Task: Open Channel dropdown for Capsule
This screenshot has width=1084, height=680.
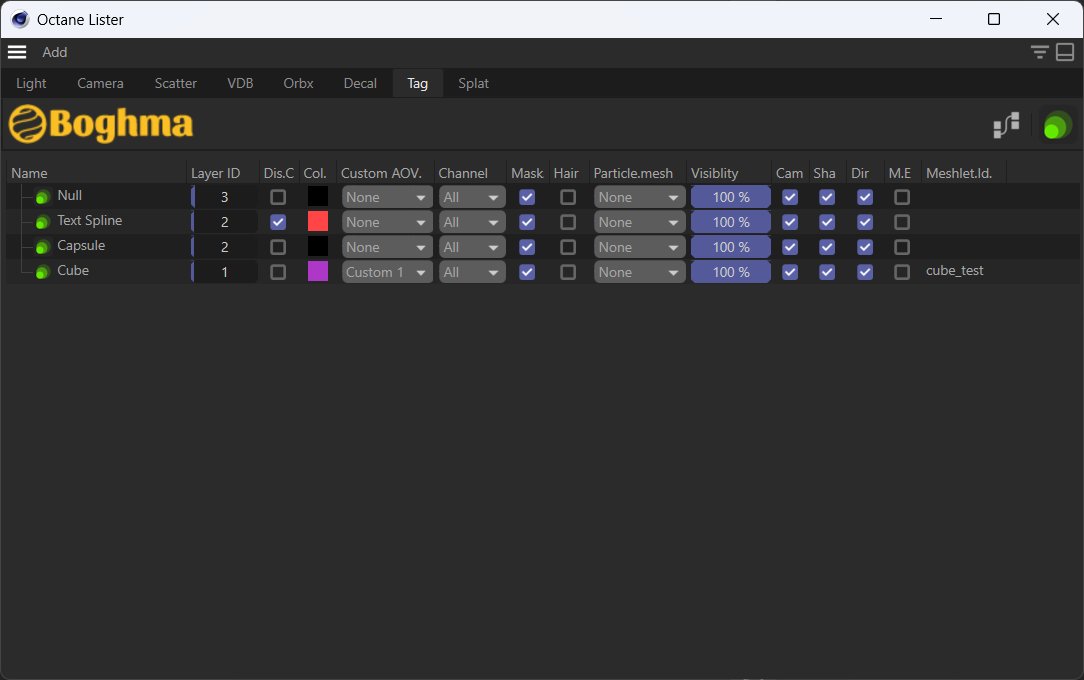Action: (x=472, y=247)
